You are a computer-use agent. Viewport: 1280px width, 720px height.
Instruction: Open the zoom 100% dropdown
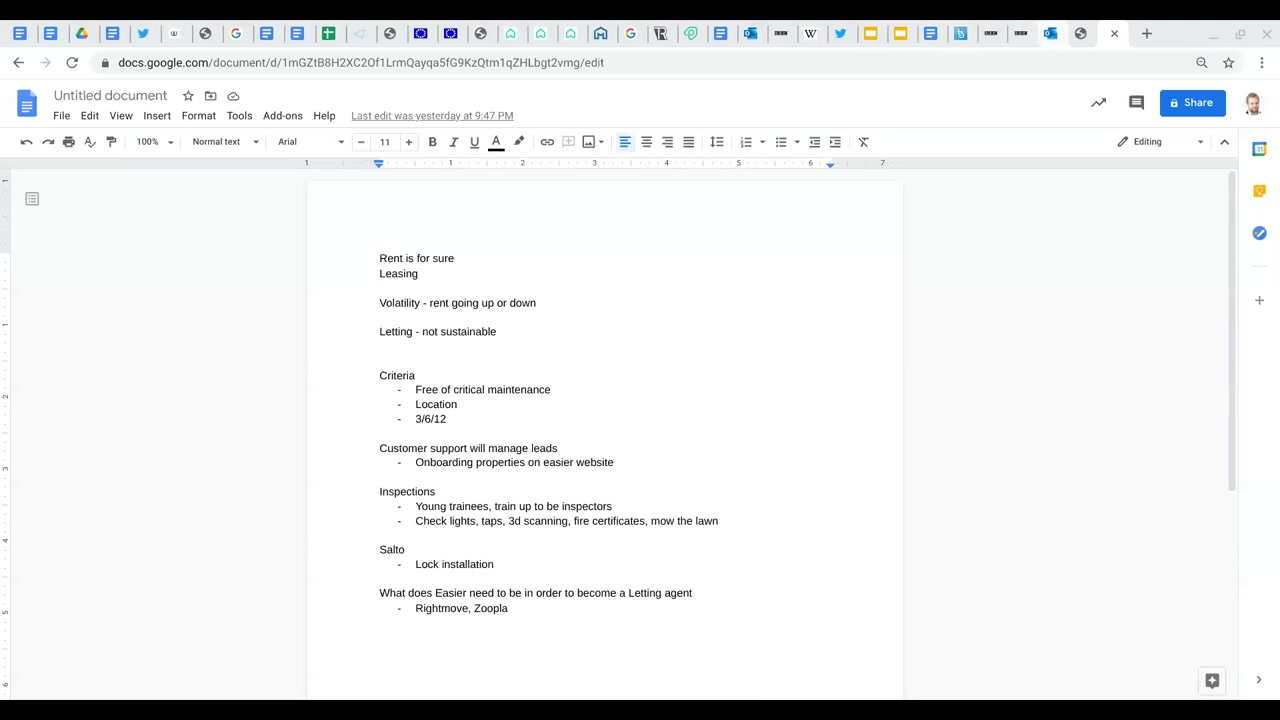click(x=154, y=142)
